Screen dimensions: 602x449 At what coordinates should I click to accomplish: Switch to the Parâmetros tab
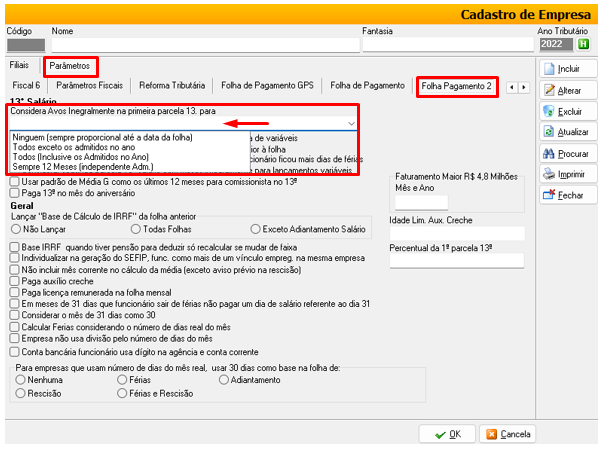coord(70,65)
